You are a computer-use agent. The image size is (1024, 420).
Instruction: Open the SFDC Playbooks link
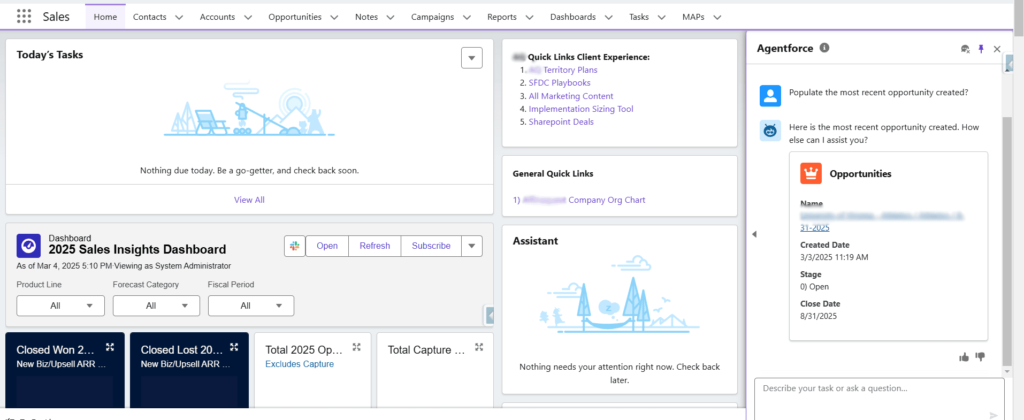(x=559, y=83)
